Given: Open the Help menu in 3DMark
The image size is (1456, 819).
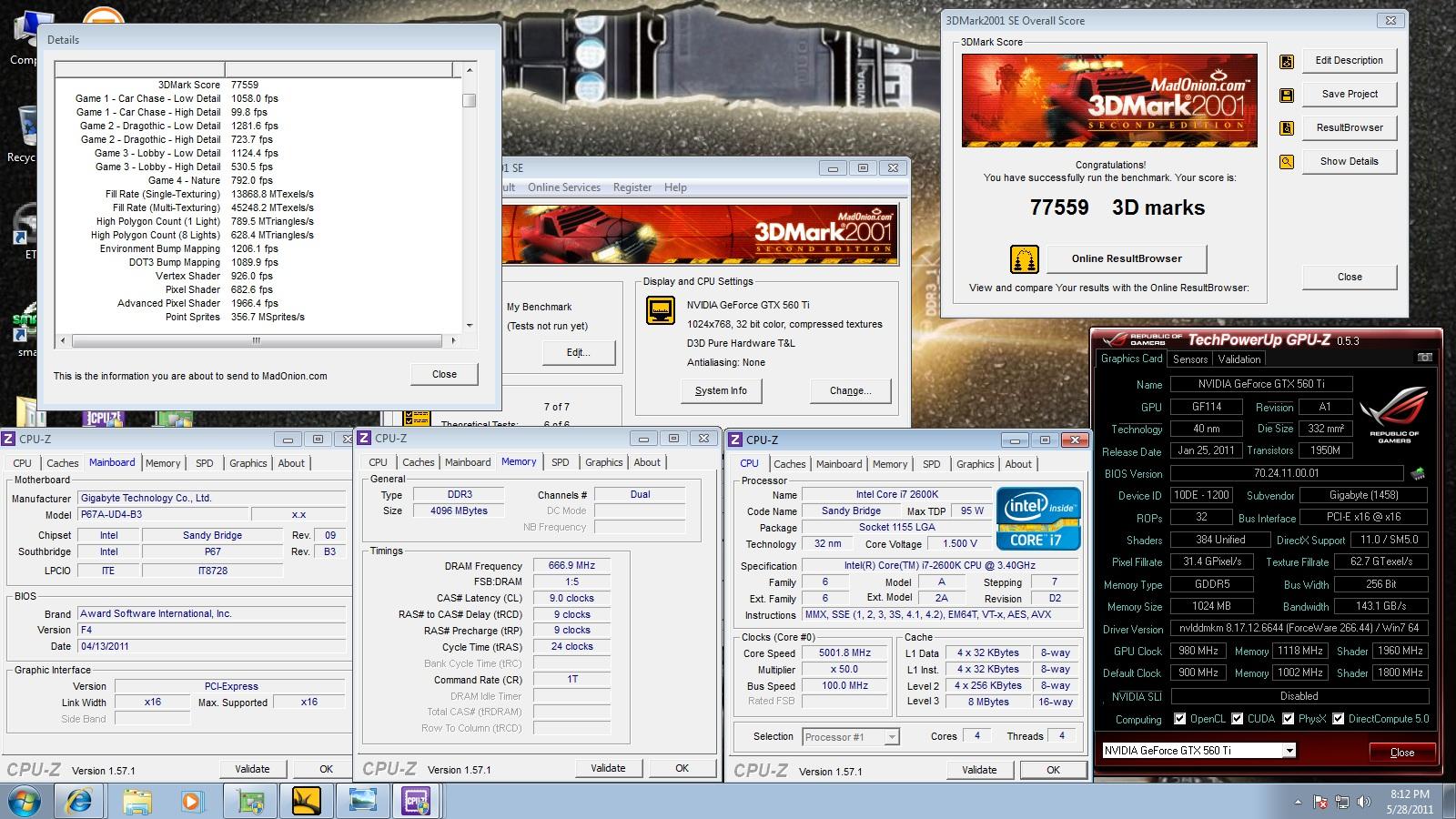Looking at the screenshot, I should 675,187.
